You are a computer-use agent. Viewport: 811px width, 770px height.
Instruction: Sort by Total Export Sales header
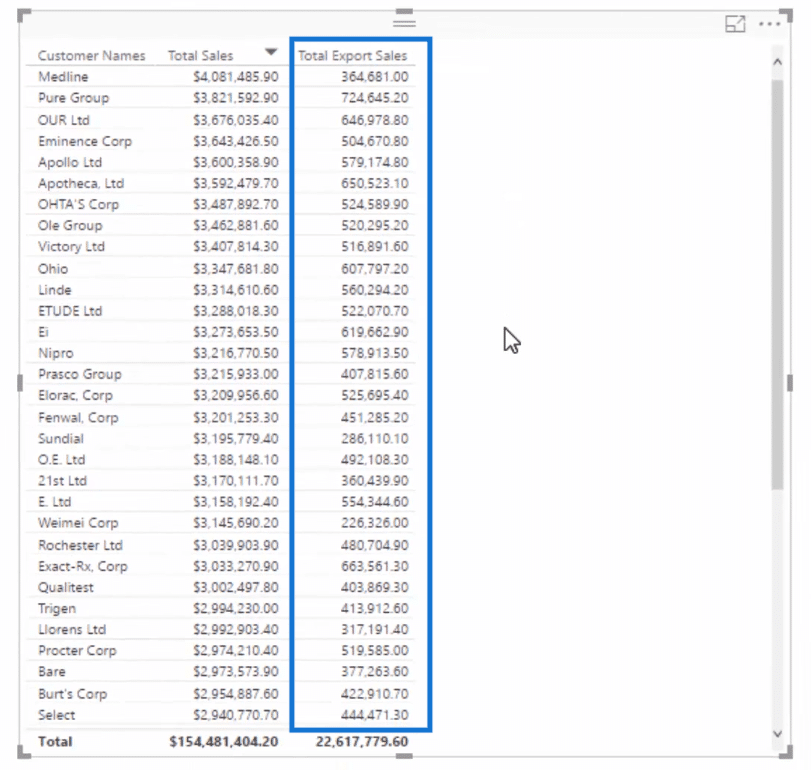353,56
